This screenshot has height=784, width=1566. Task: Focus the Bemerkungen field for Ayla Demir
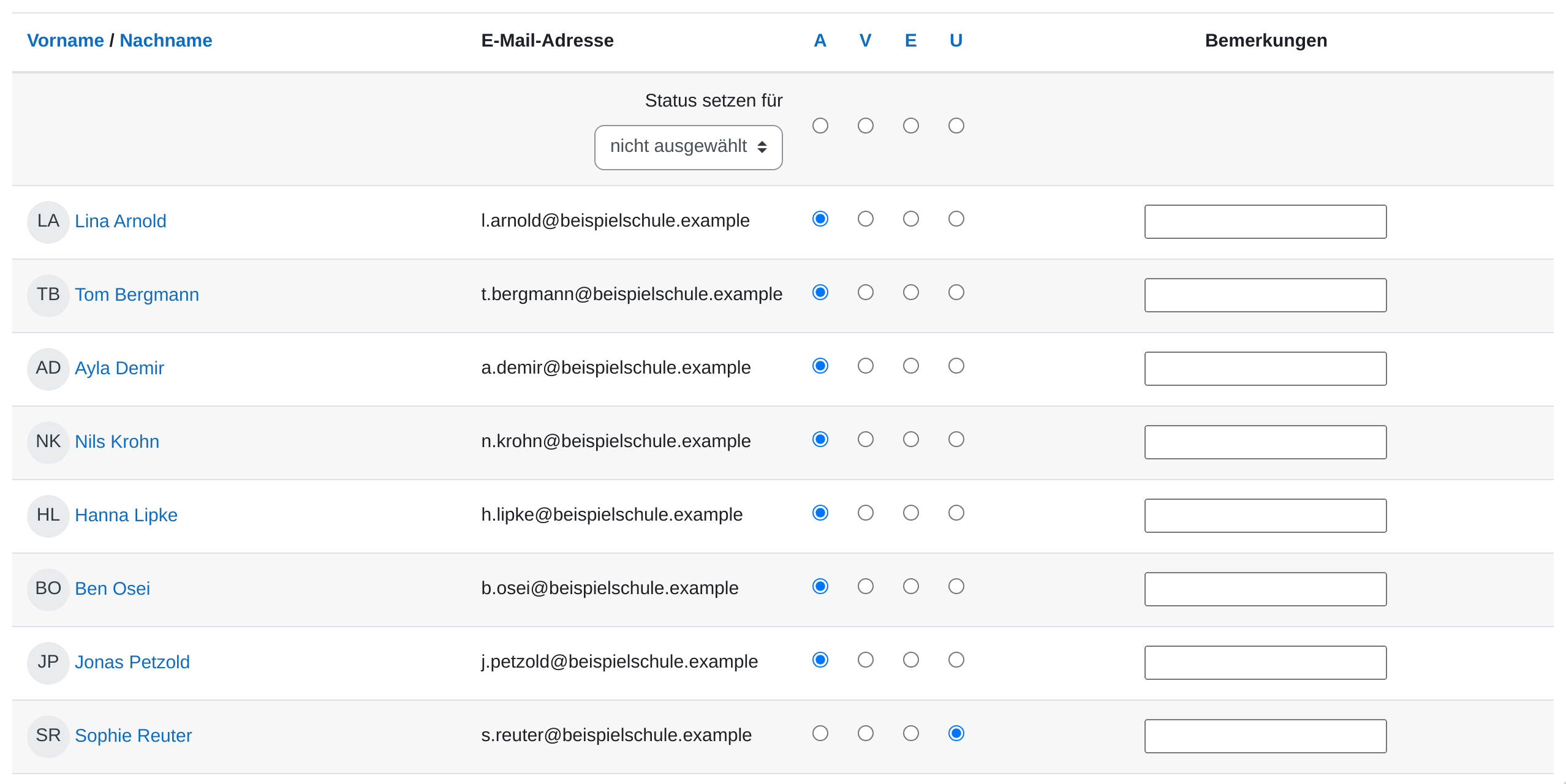pos(1265,369)
